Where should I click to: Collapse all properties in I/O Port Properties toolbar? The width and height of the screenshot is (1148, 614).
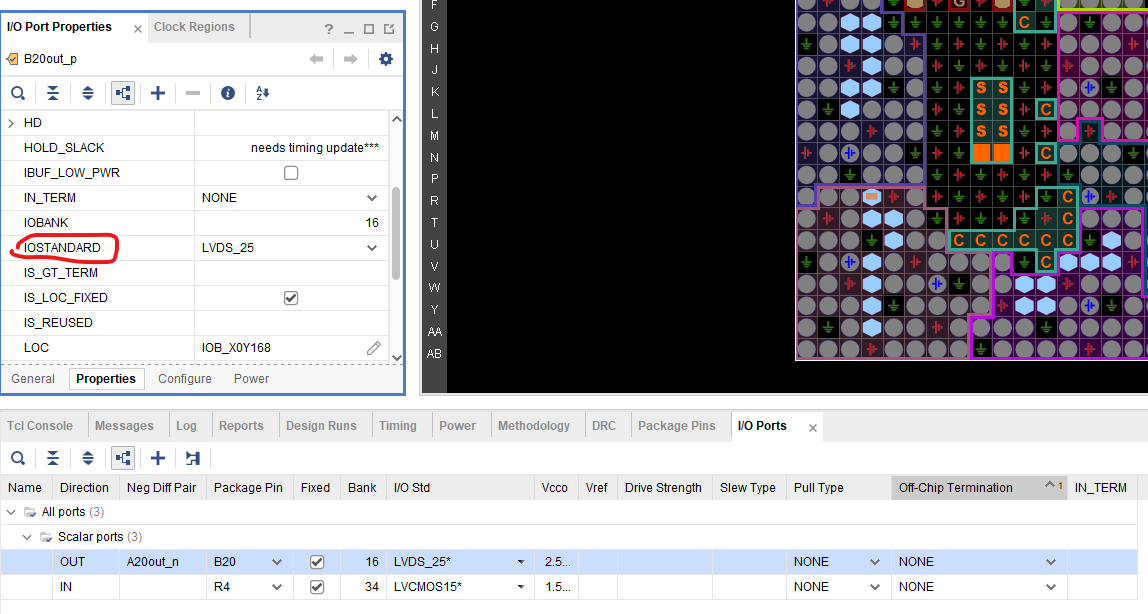pyautogui.click(x=53, y=93)
